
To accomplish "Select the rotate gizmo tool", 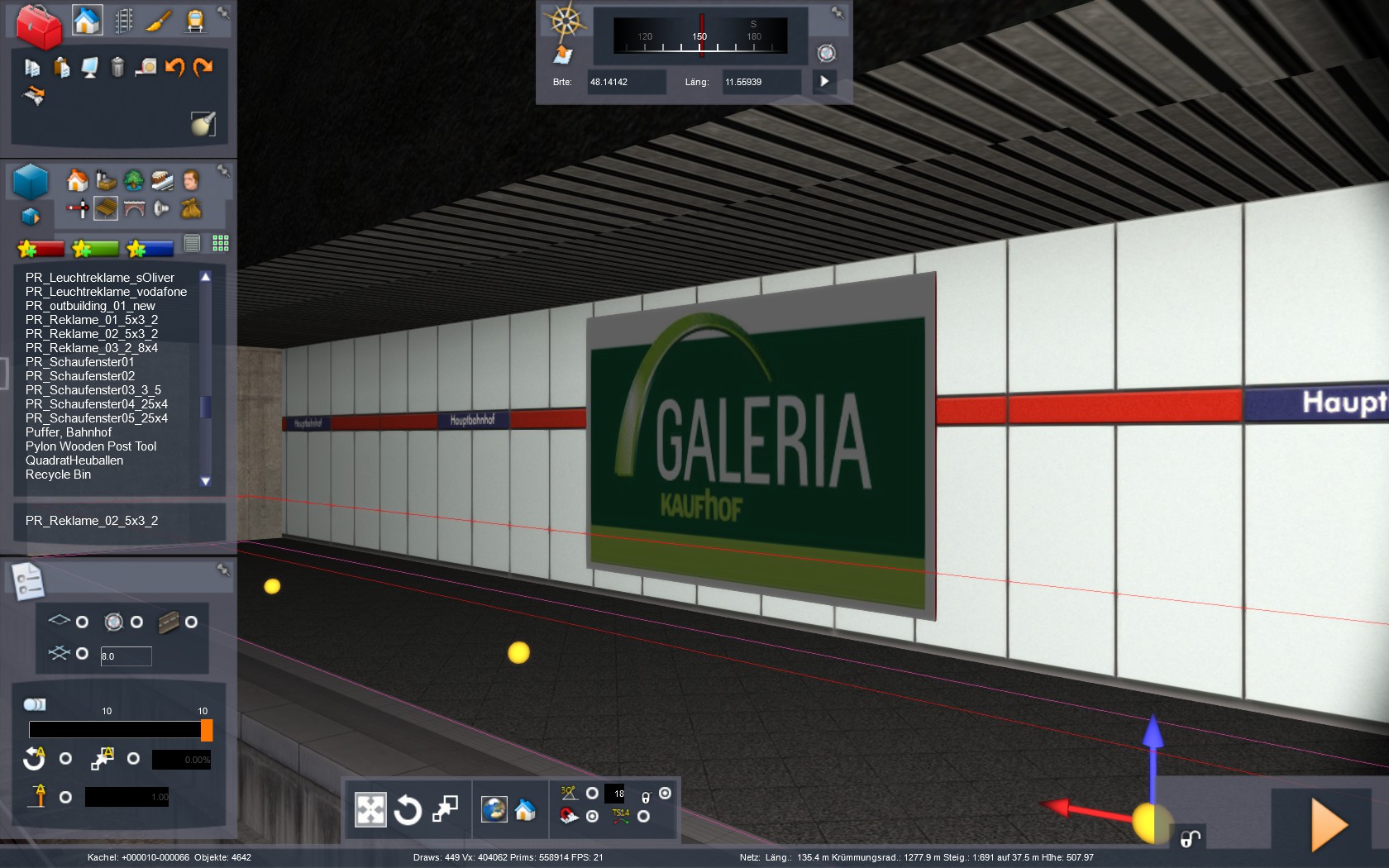I will click(x=408, y=810).
